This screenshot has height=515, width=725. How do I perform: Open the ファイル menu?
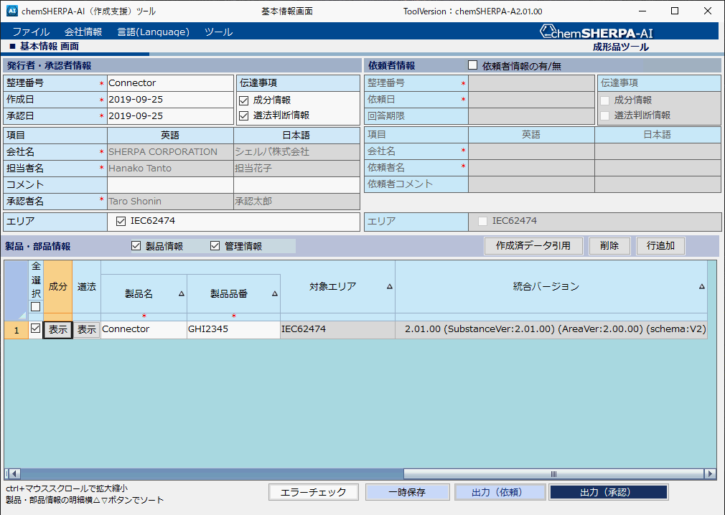30,32
